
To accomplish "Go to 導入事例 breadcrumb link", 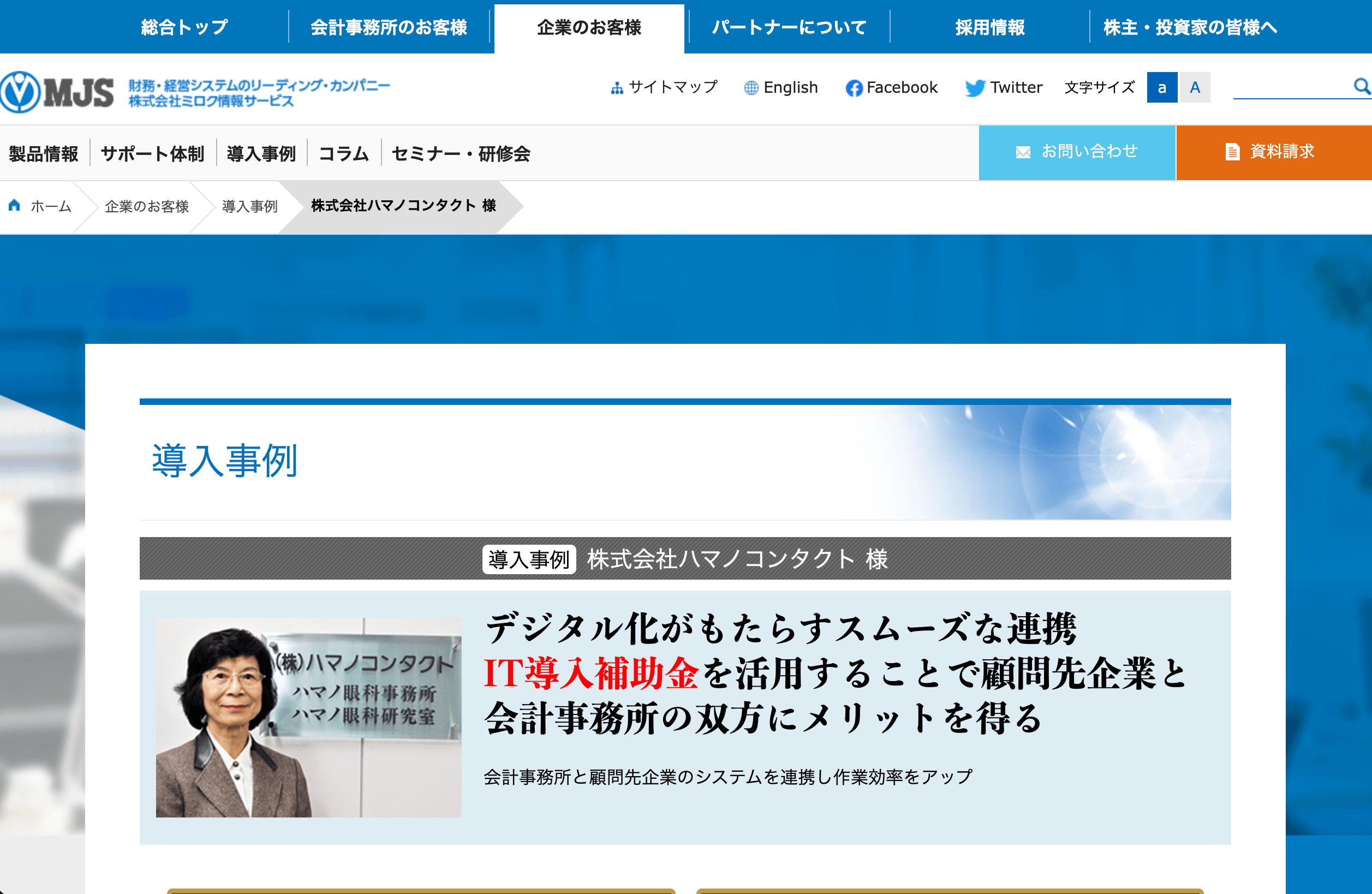I will pyautogui.click(x=249, y=206).
